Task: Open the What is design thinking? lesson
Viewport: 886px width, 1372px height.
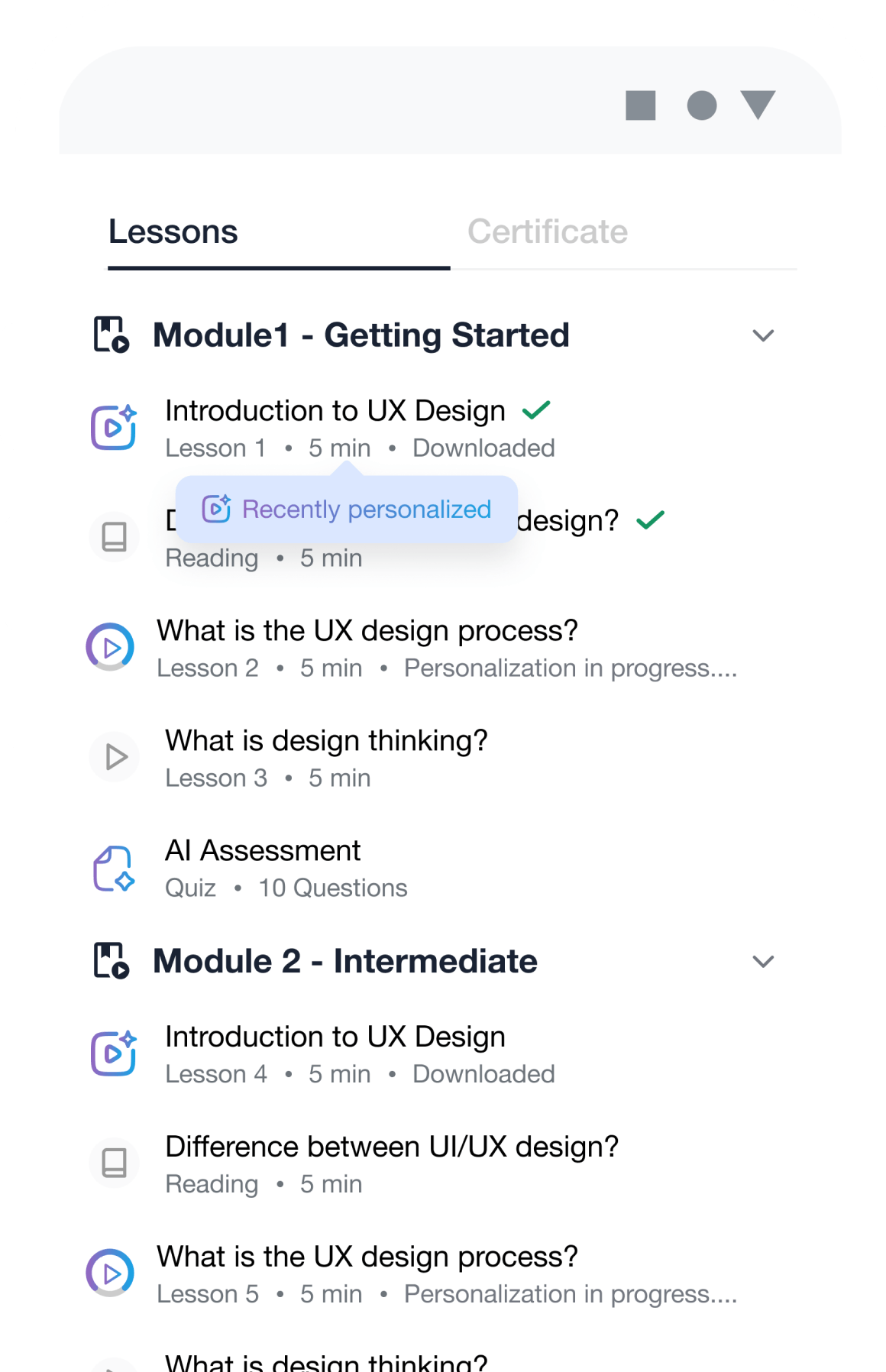Action: (x=326, y=741)
